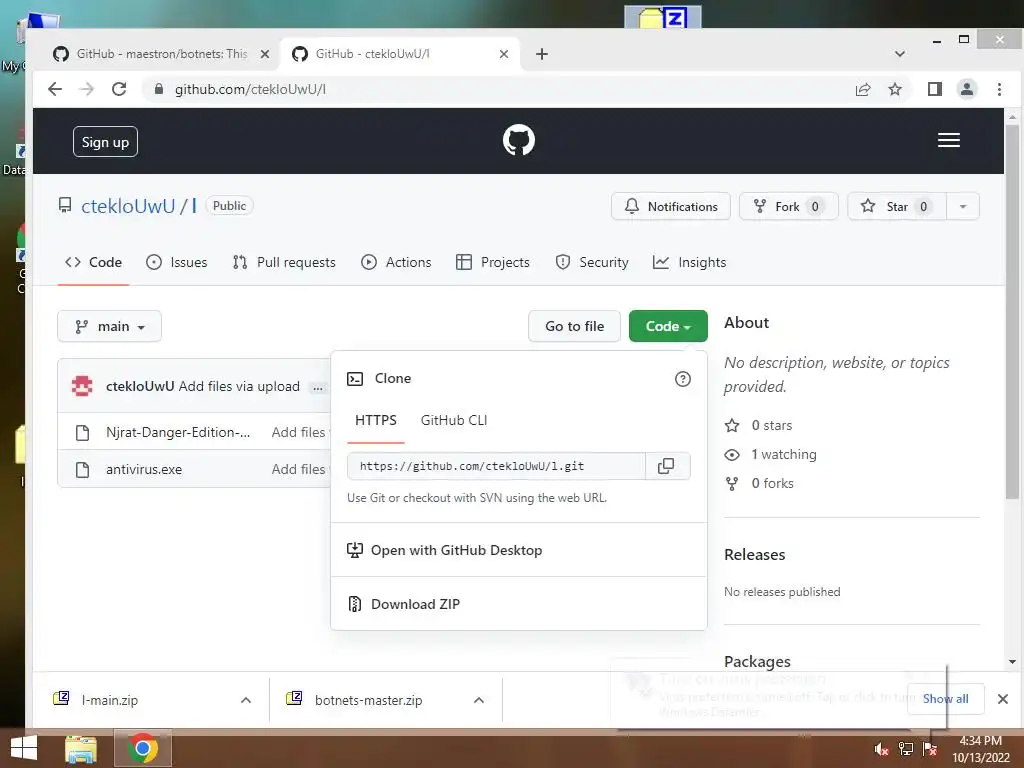Open Chrome three-dot menu

pyautogui.click(x=999, y=89)
